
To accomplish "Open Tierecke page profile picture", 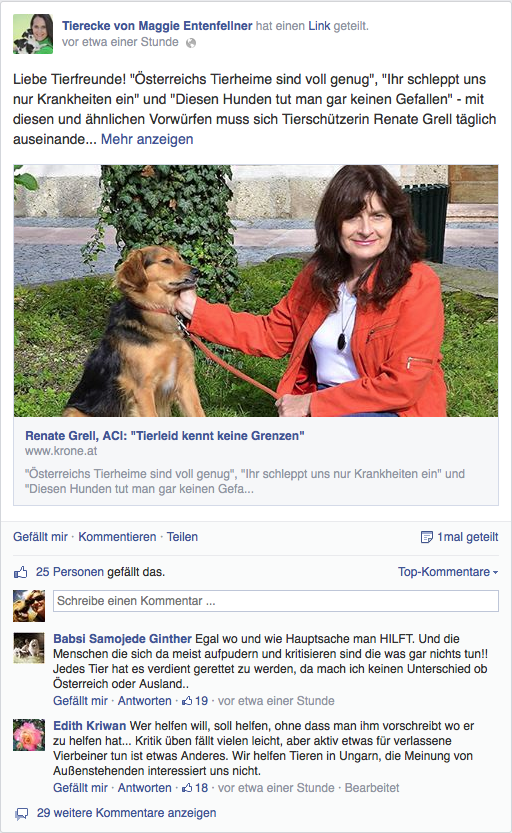I will (33, 34).
